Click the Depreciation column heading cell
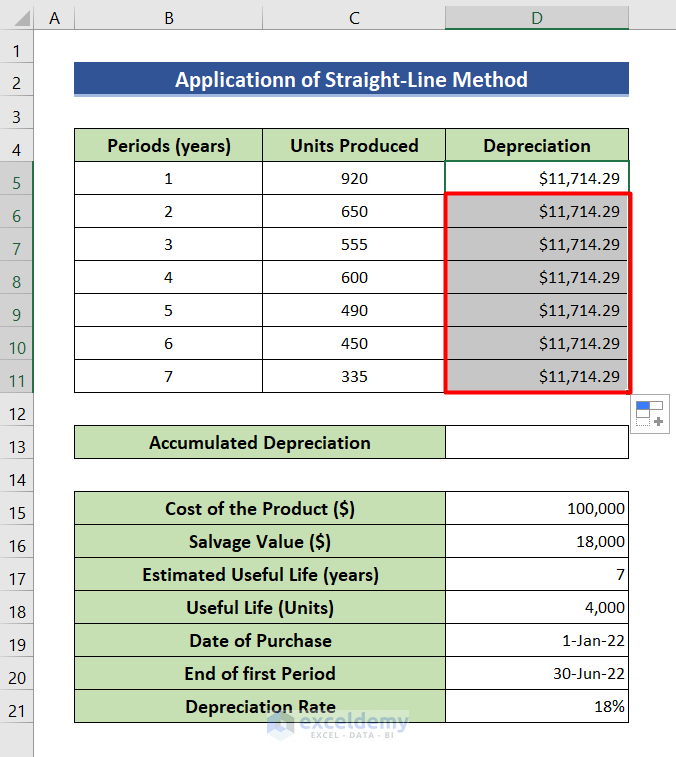676x757 pixels. click(537, 146)
